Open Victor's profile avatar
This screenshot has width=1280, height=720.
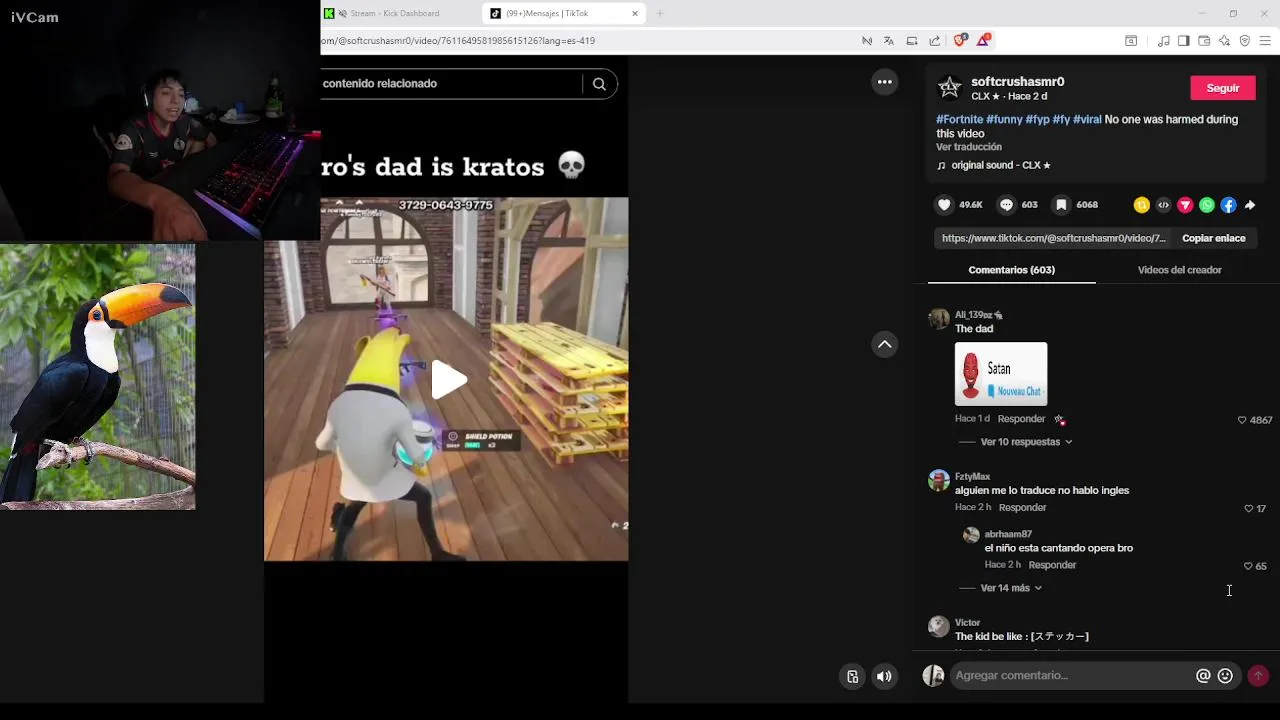click(x=939, y=627)
